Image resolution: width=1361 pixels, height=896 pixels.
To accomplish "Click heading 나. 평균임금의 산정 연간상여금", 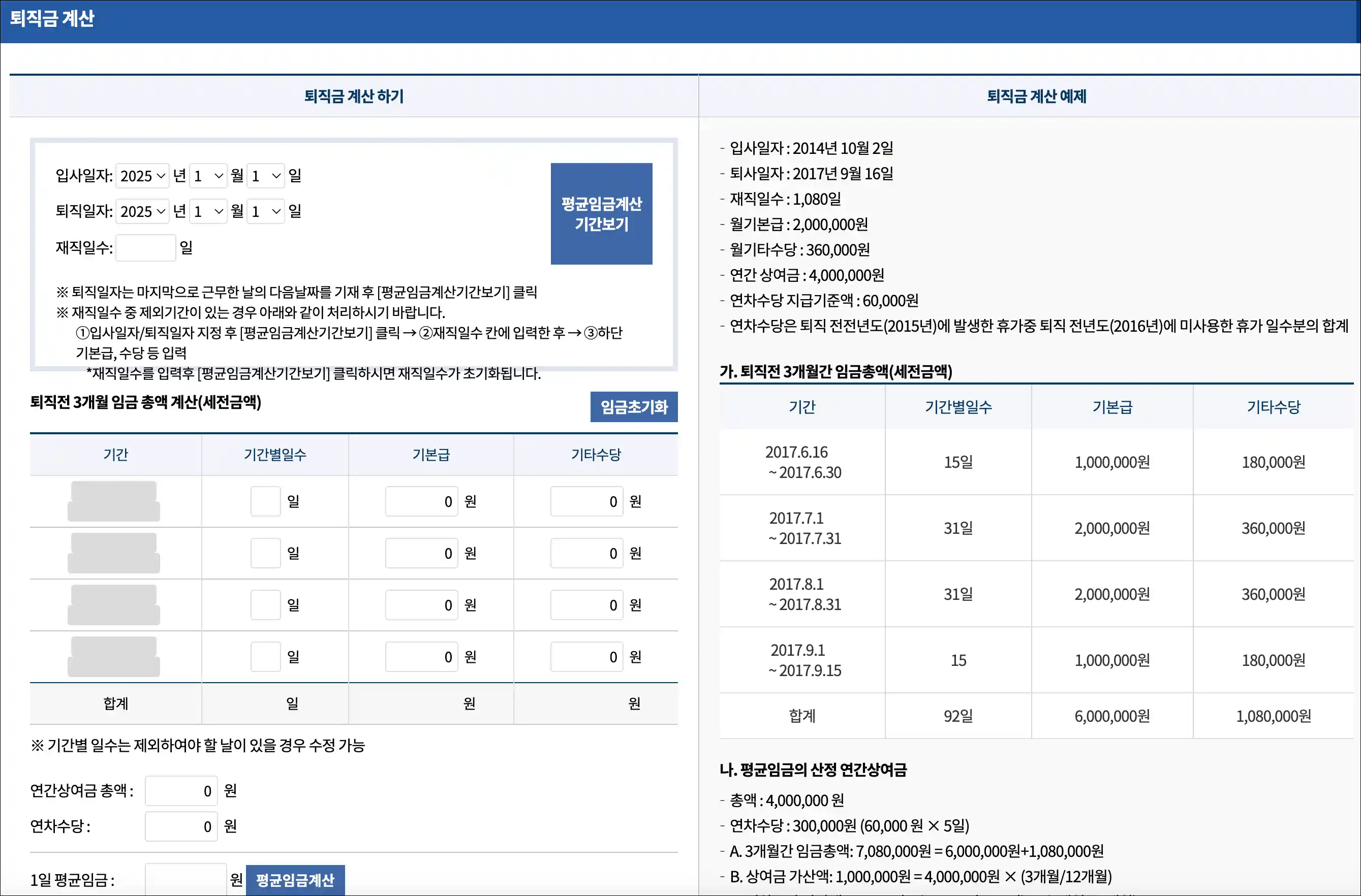I will (813, 770).
